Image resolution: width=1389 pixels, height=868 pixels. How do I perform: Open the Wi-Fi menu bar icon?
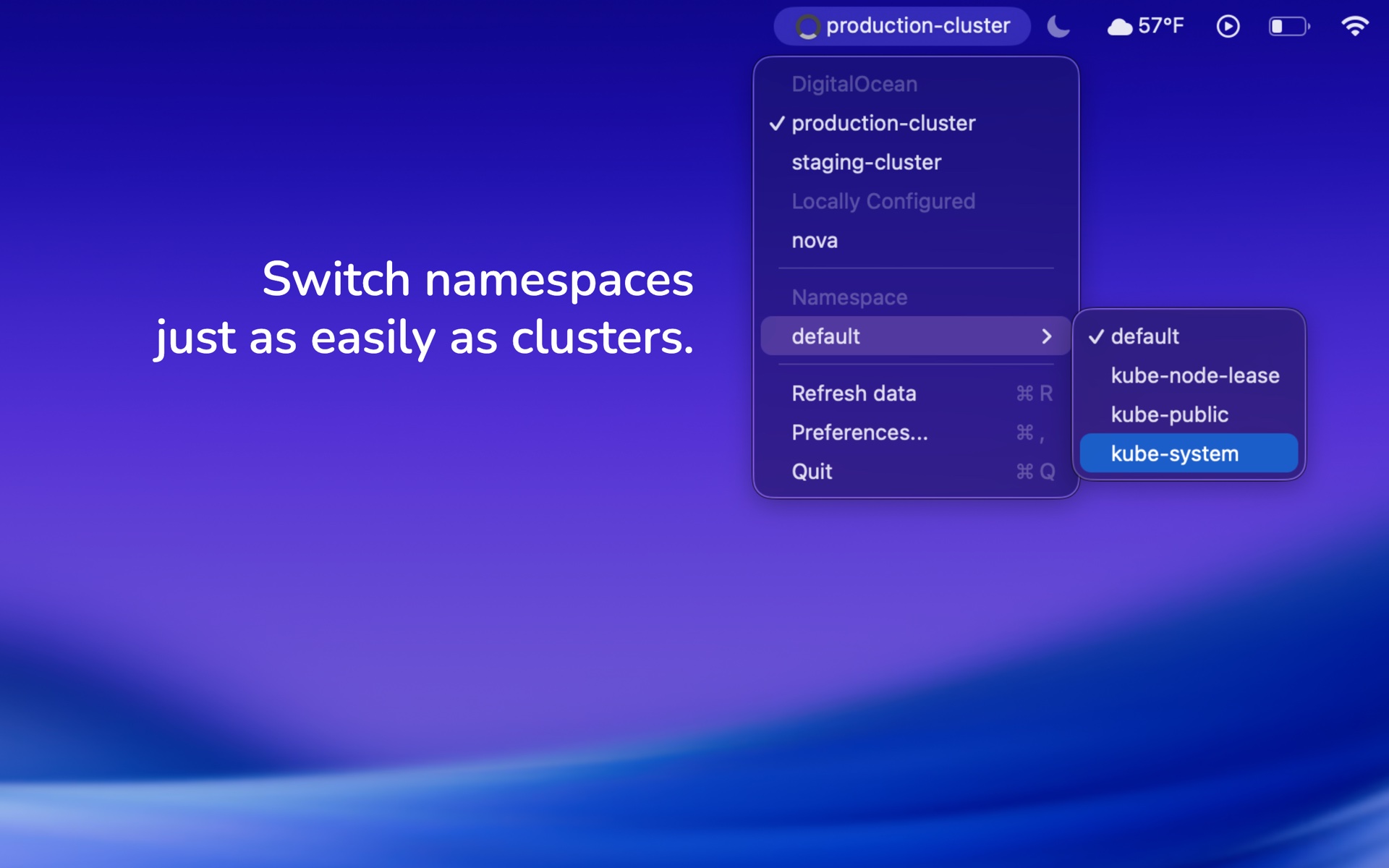(1354, 26)
